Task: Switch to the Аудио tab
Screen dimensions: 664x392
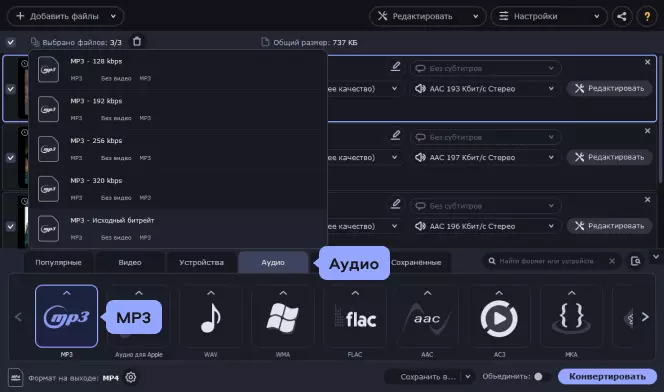Action: pyautogui.click(x=273, y=262)
